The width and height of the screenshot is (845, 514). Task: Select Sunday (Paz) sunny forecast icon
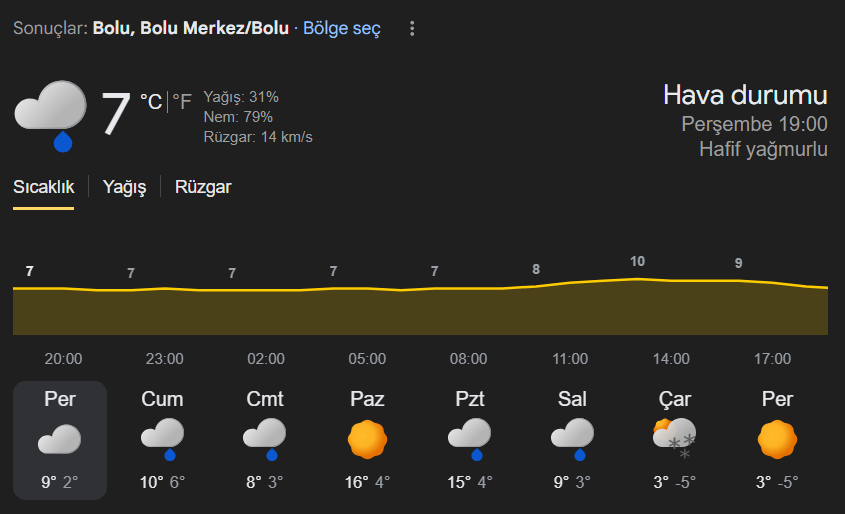click(x=367, y=438)
